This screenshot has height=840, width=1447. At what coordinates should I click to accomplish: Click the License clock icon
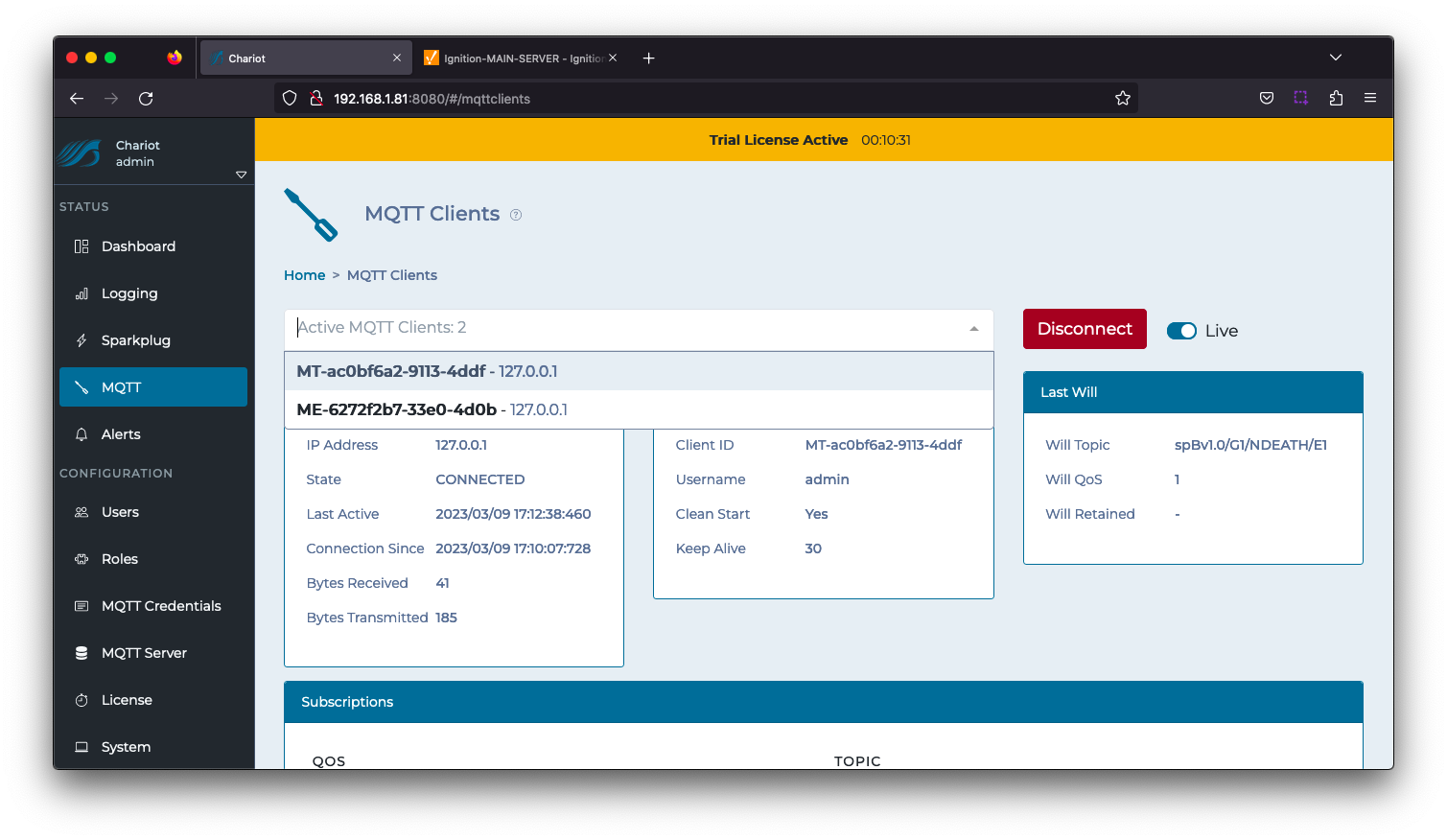click(x=82, y=700)
